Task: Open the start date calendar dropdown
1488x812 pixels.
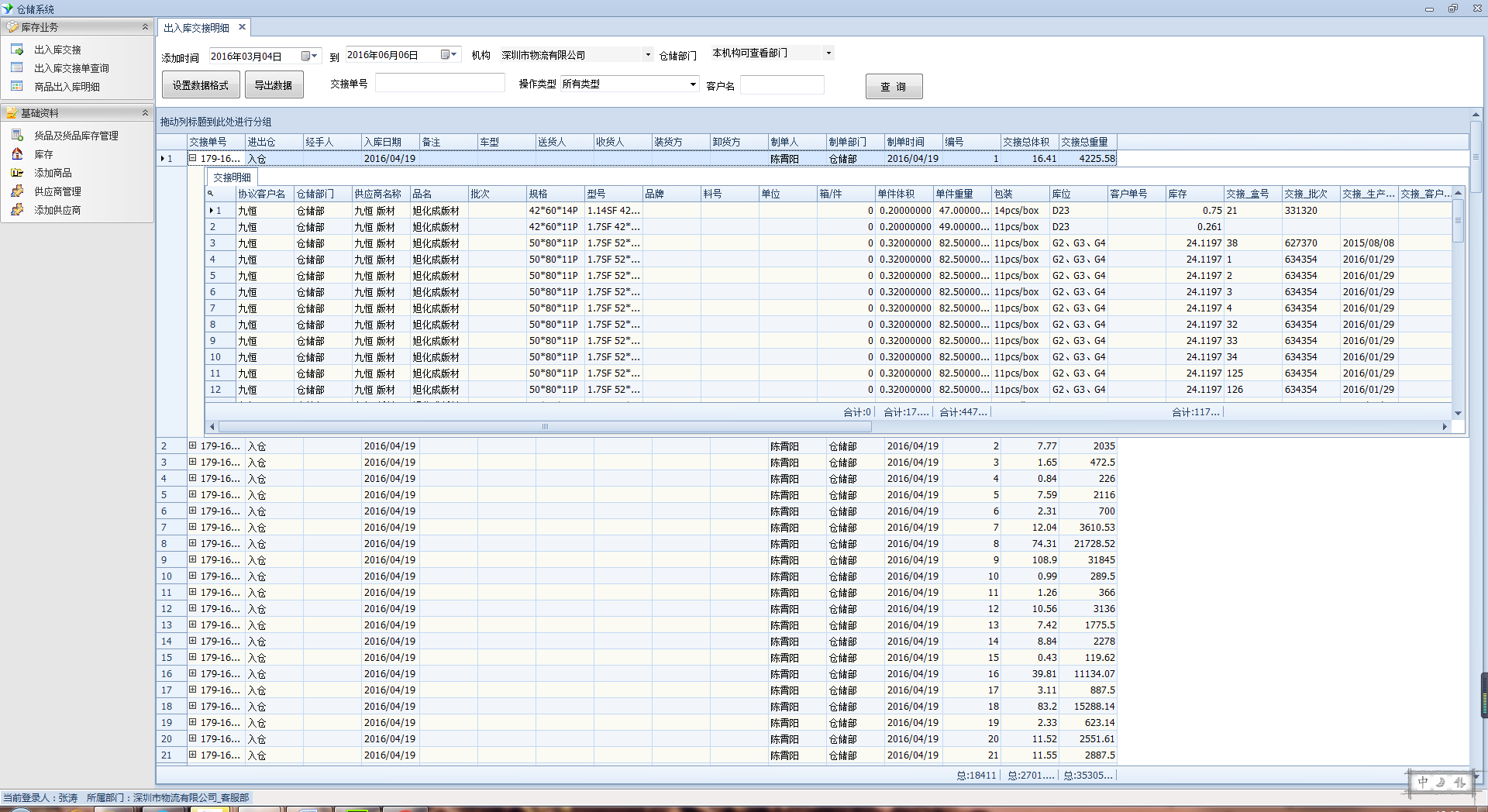Action: [x=309, y=56]
